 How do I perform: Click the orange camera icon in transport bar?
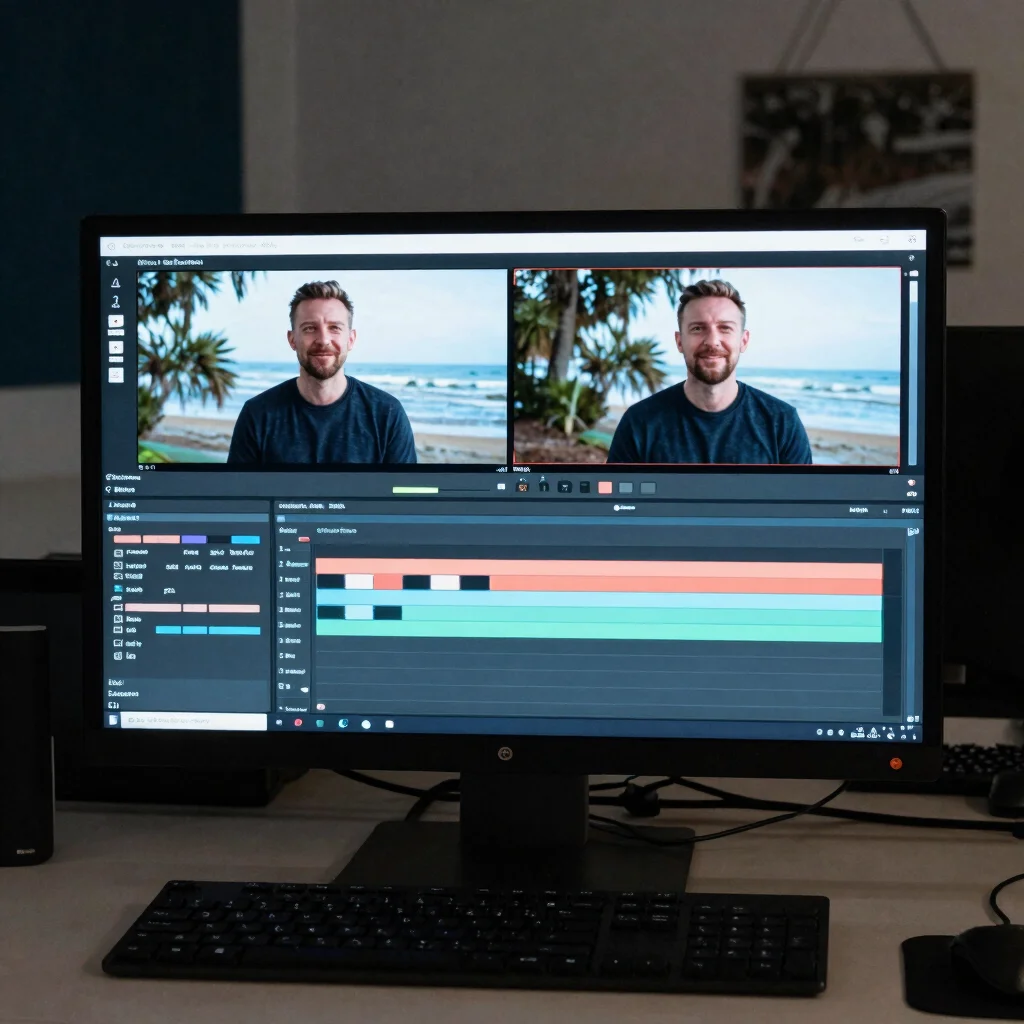click(522, 487)
